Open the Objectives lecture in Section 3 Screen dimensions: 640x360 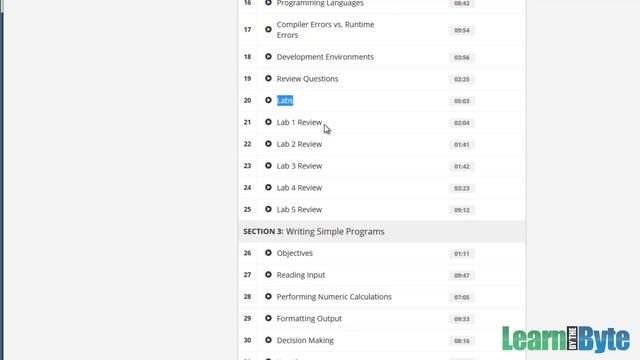pos(295,253)
